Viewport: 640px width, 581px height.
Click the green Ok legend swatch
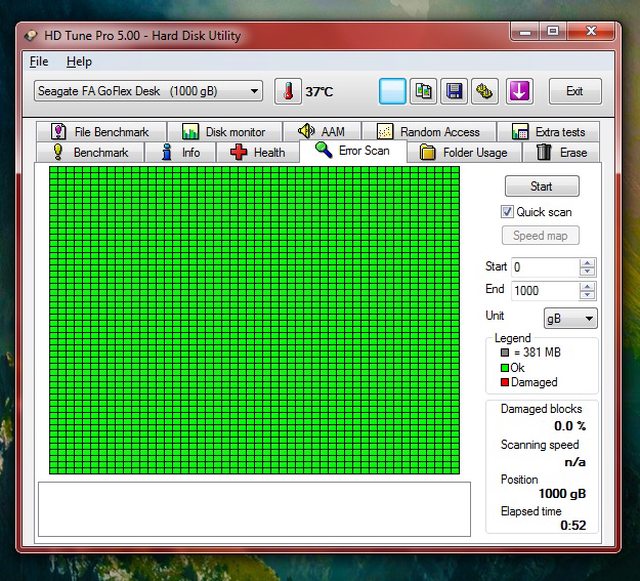(x=505, y=367)
